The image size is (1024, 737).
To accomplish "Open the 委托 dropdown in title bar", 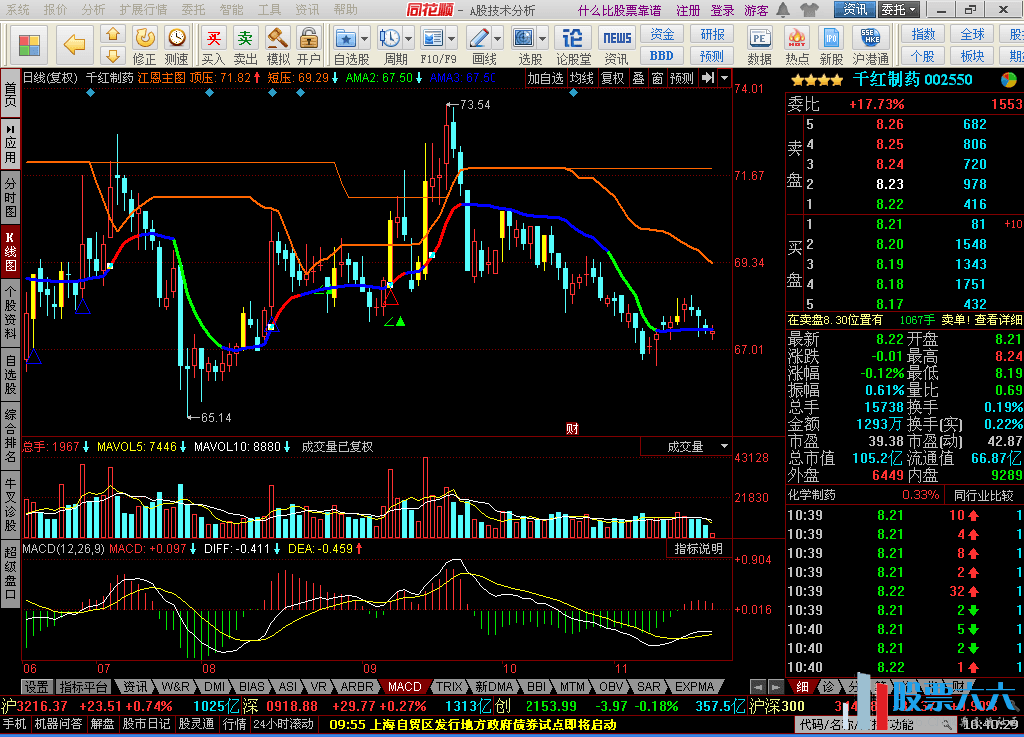I will click(898, 10).
